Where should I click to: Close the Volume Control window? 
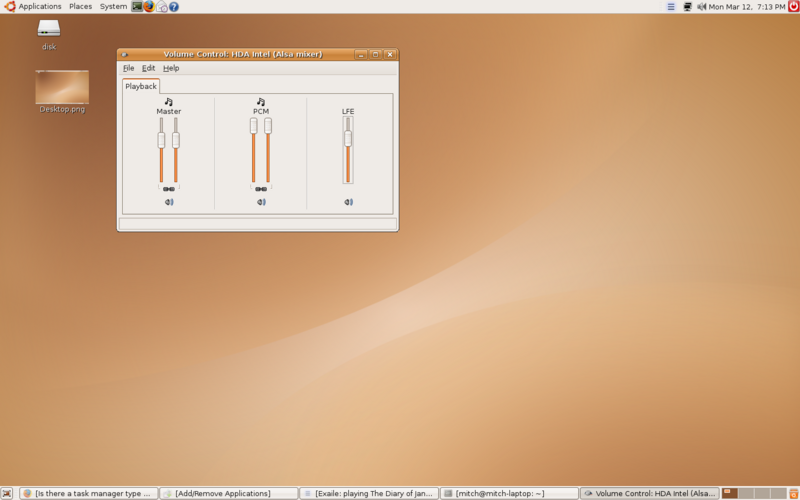point(390,55)
